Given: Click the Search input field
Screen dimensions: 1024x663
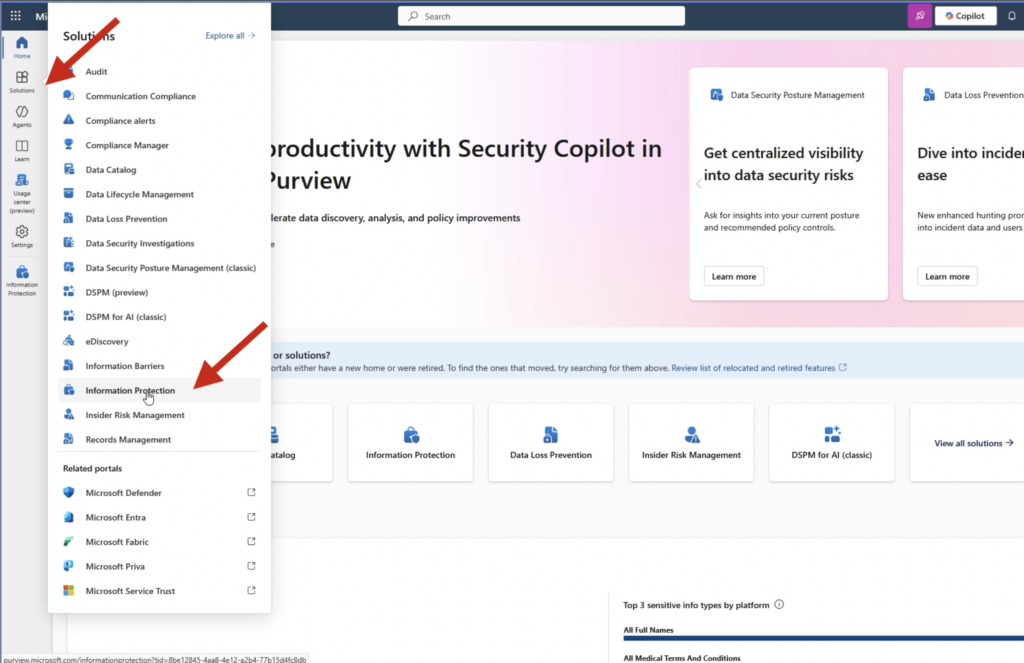Looking at the screenshot, I should (x=541, y=16).
